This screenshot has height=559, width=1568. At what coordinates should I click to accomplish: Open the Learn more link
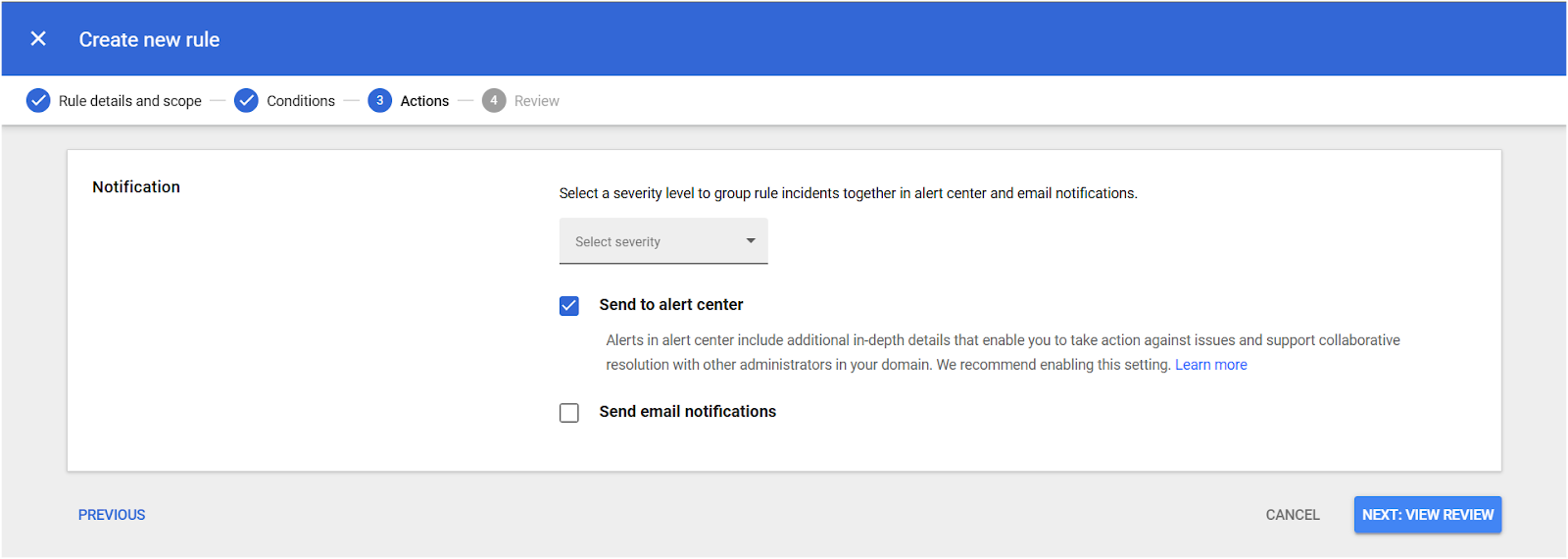[x=1210, y=365]
